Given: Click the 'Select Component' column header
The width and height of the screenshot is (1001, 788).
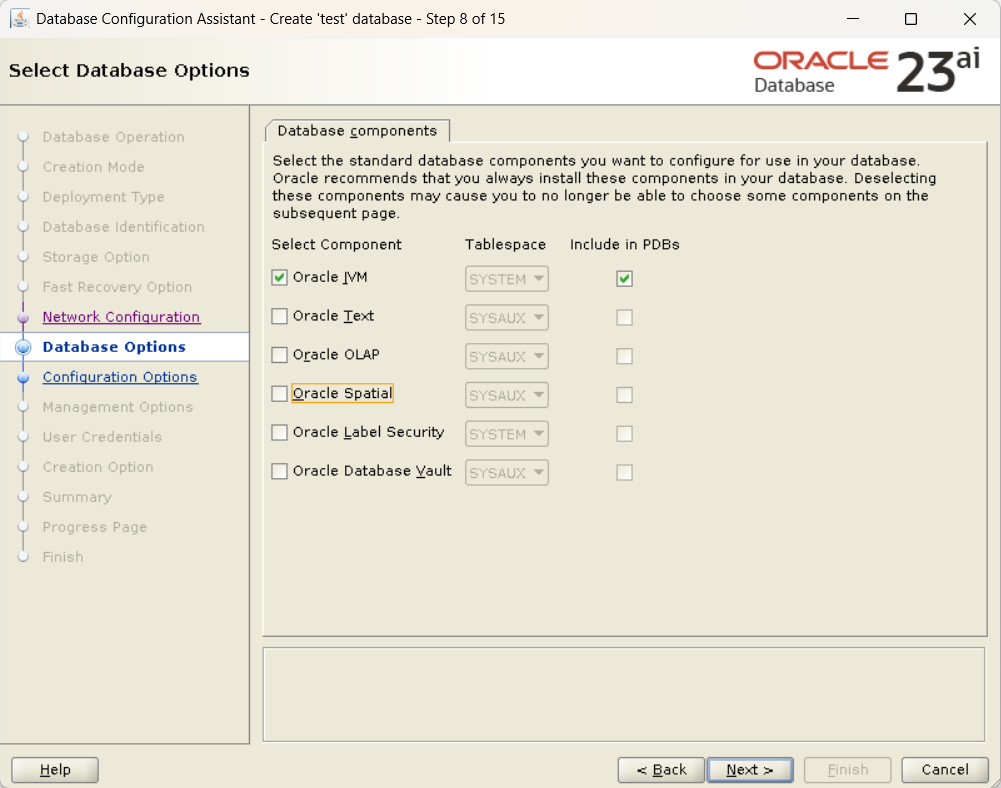Looking at the screenshot, I should pos(336,245).
